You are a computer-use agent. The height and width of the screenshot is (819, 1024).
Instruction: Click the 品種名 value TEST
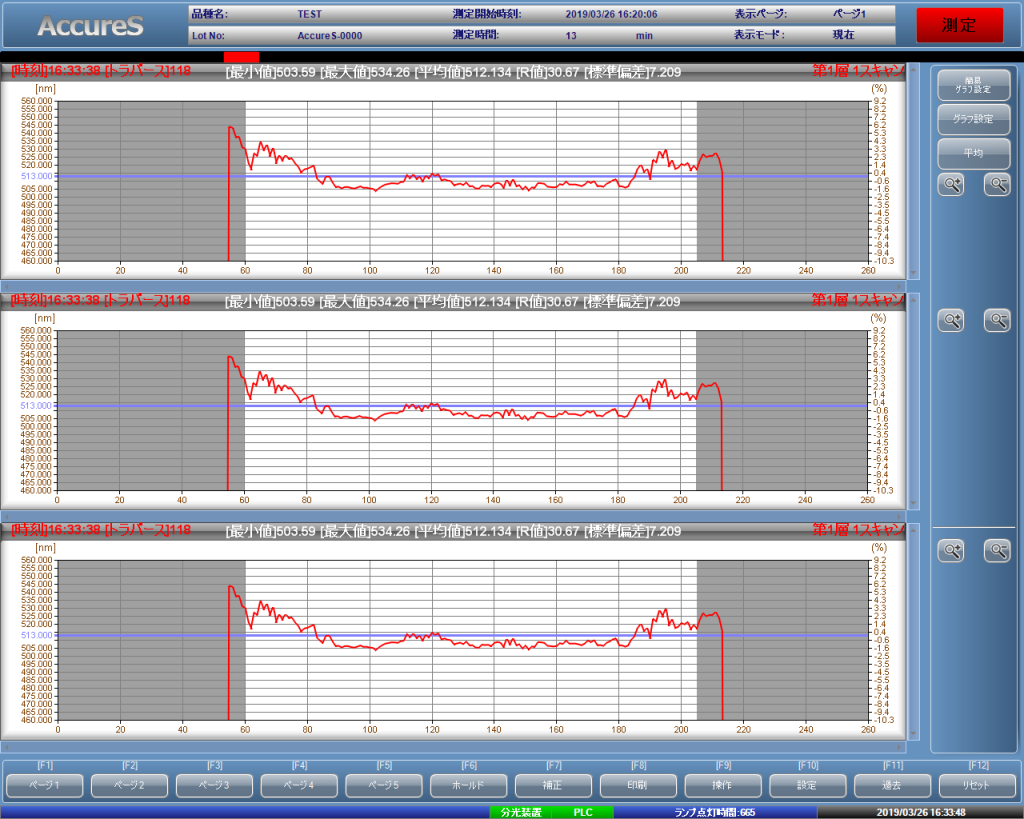click(310, 14)
